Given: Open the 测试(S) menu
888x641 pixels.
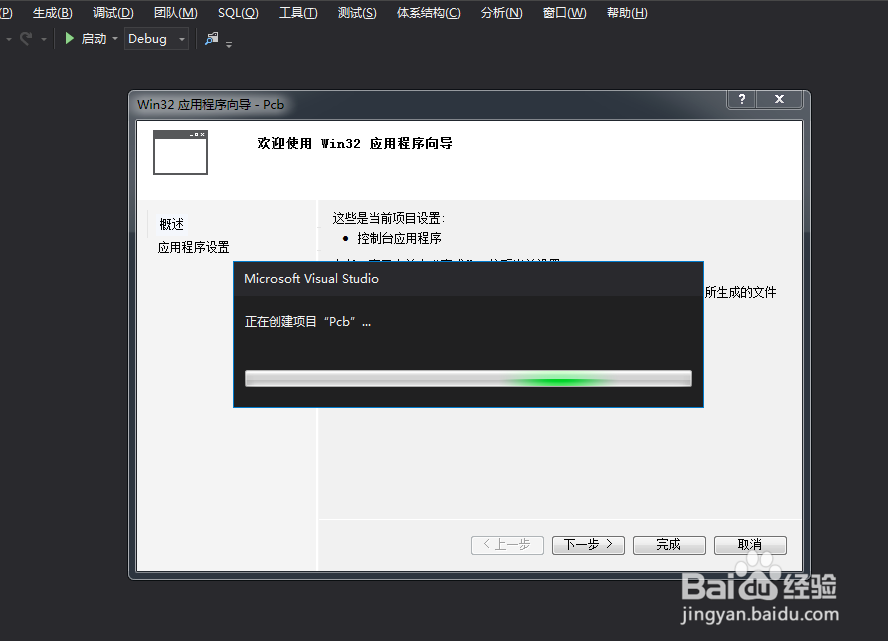Looking at the screenshot, I should tap(357, 13).
